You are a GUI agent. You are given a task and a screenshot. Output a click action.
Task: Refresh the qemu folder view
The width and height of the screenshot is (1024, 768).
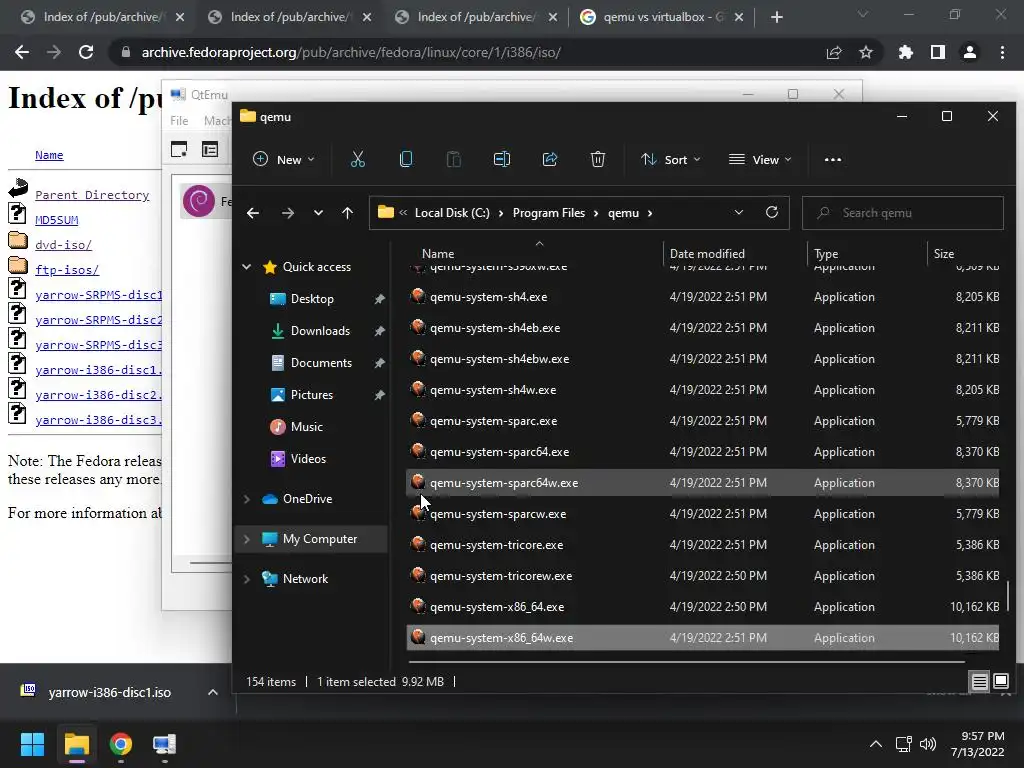click(x=772, y=212)
